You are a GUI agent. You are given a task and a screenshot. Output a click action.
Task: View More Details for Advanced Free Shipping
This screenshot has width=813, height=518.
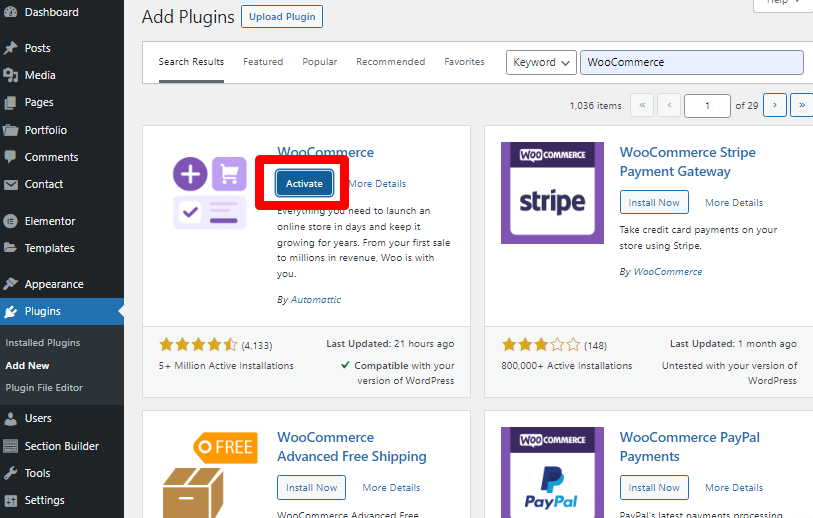coord(391,487)
